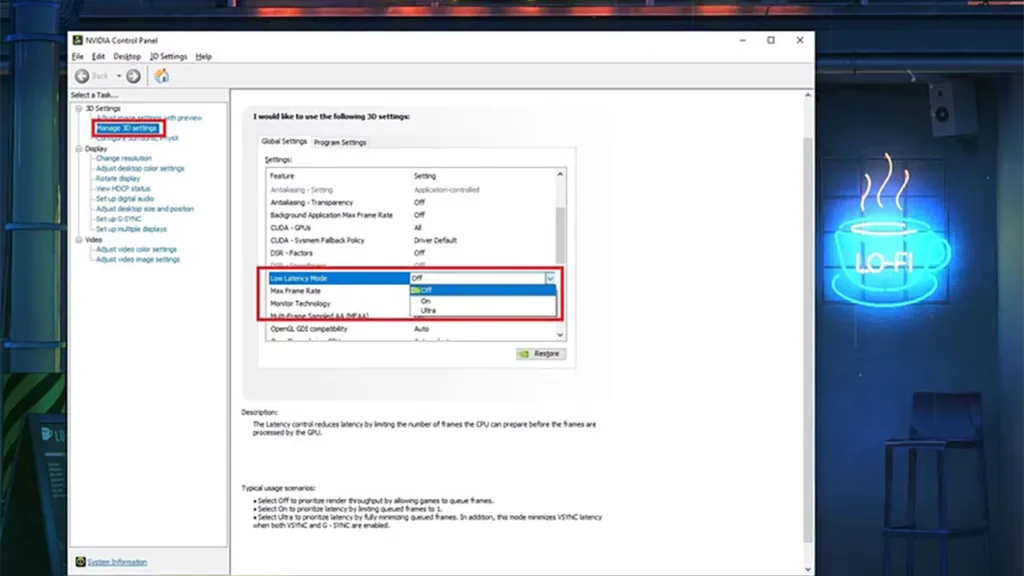
Task: Select DSR - Factors setting row
Action: point(411,253)
